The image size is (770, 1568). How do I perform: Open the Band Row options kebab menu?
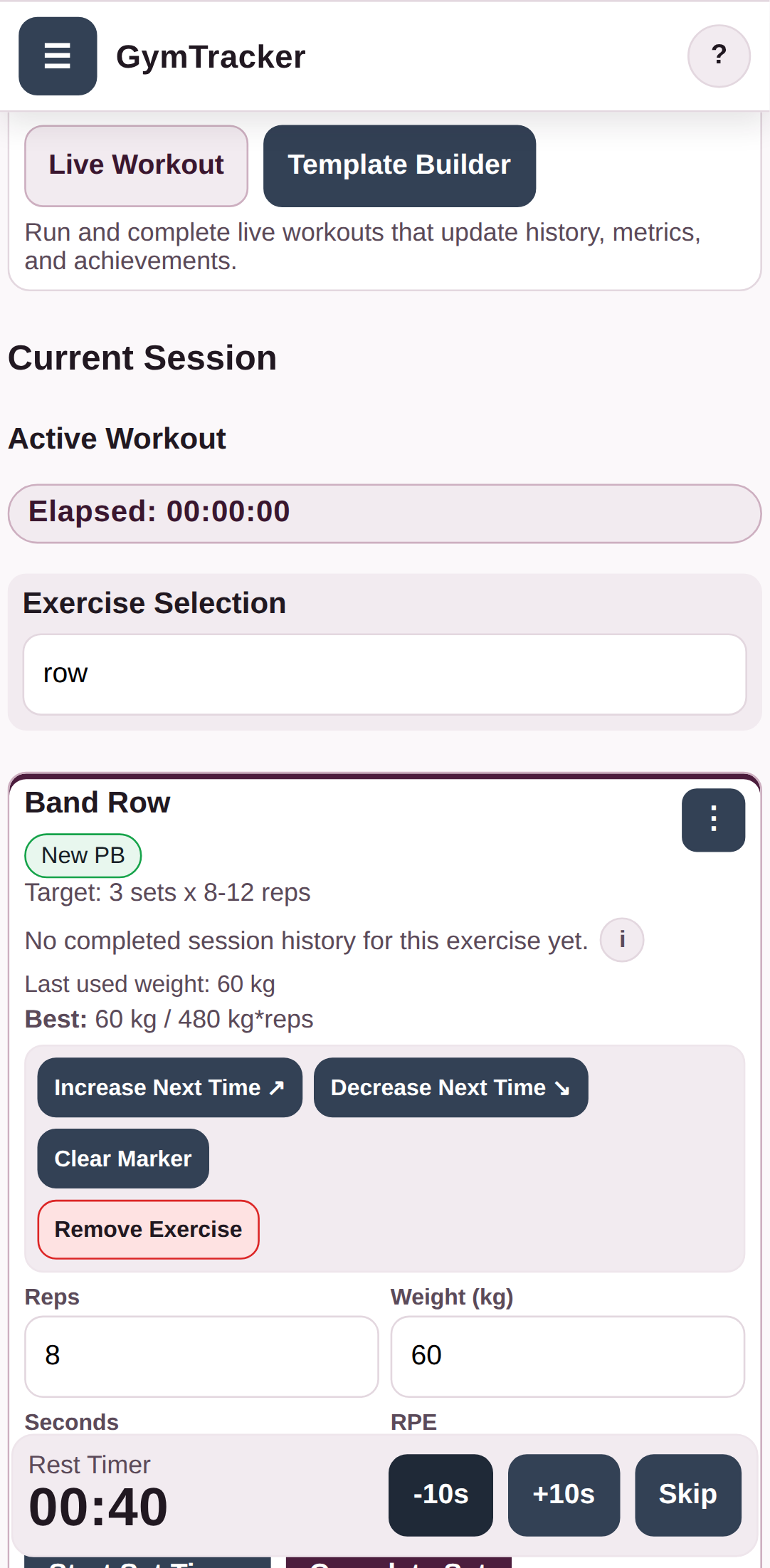click(x=713, y=820)
